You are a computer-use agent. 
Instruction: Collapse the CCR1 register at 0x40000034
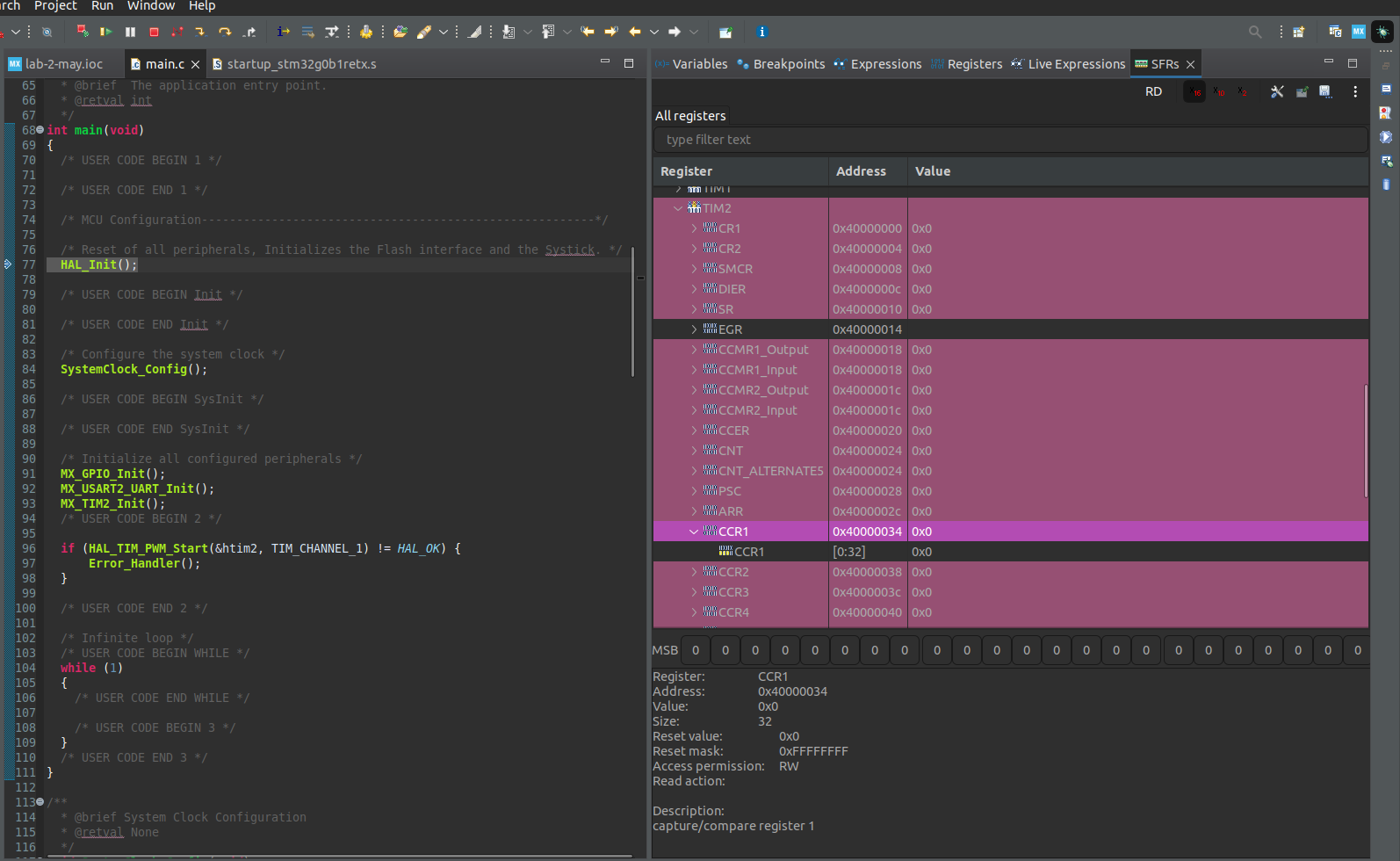[x=694, y=532]
